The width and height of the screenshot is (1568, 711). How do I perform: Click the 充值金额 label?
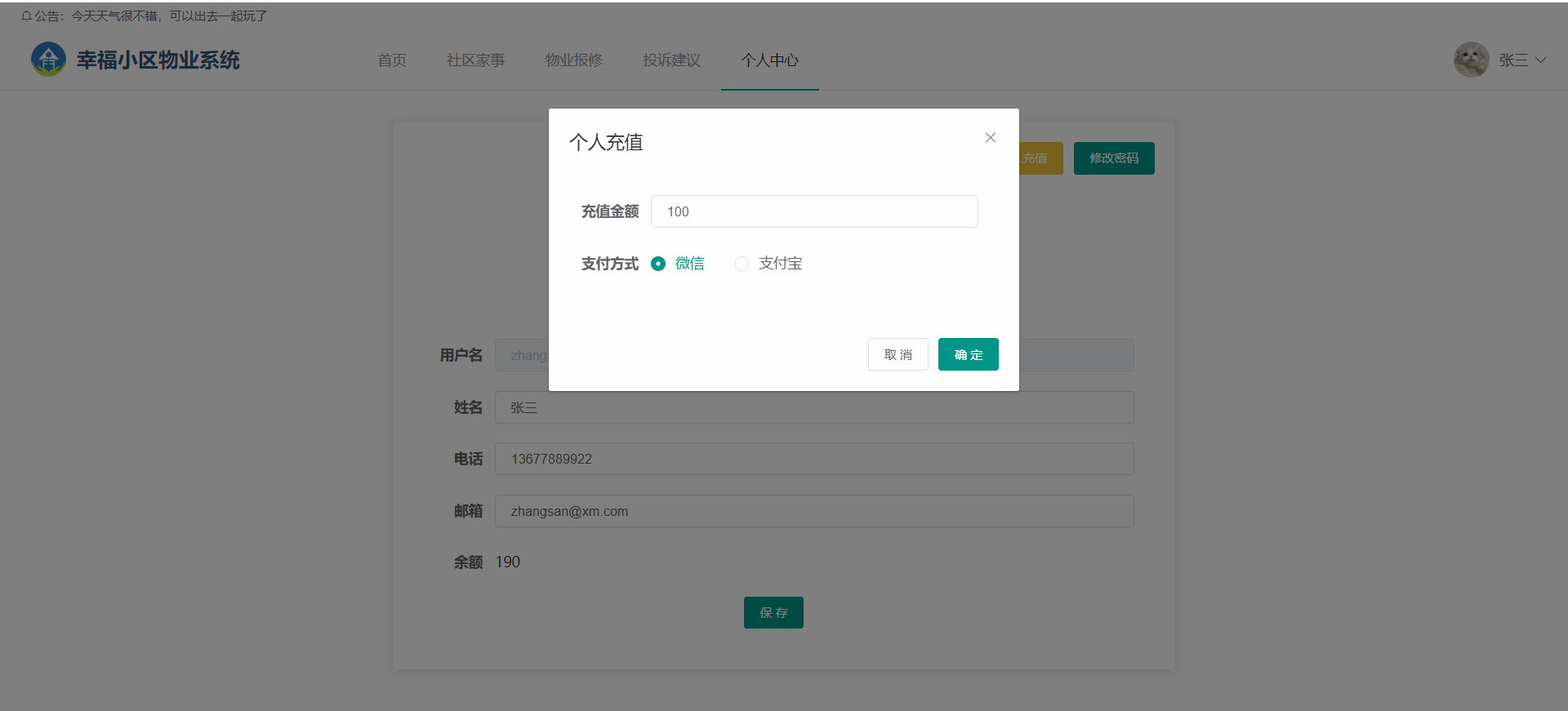click(609, 211)
